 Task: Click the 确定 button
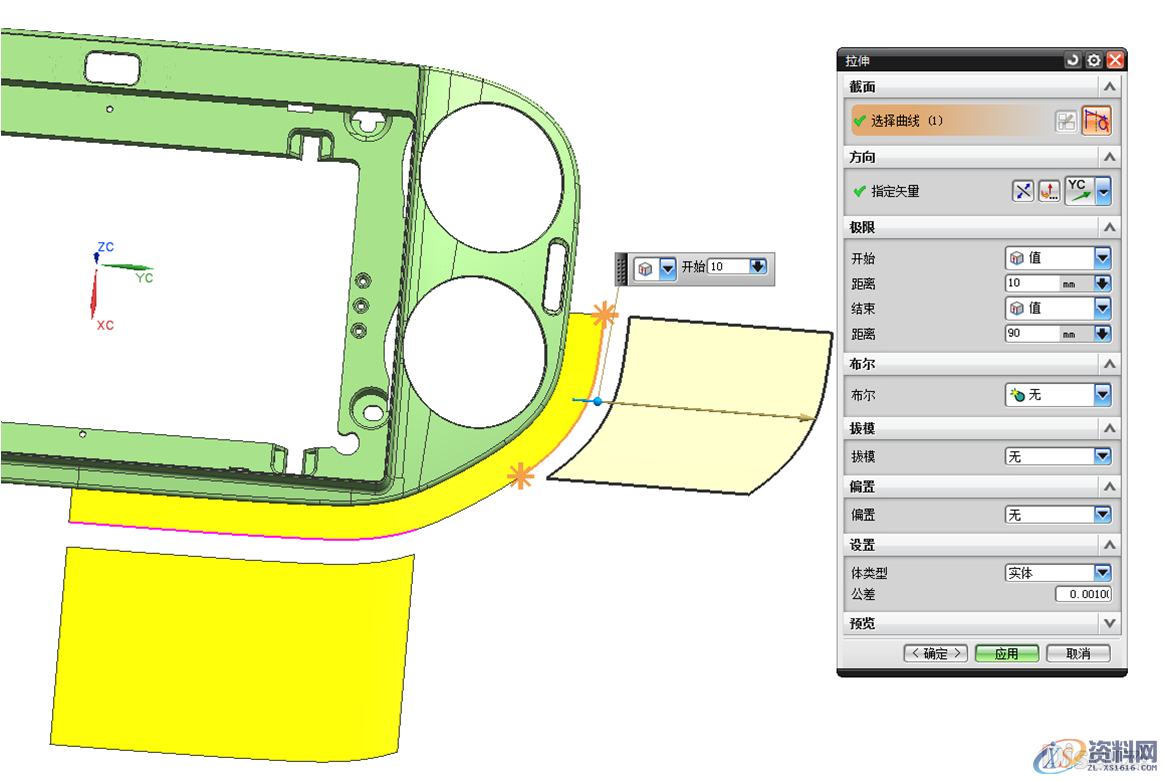click(x=935, y=653)
